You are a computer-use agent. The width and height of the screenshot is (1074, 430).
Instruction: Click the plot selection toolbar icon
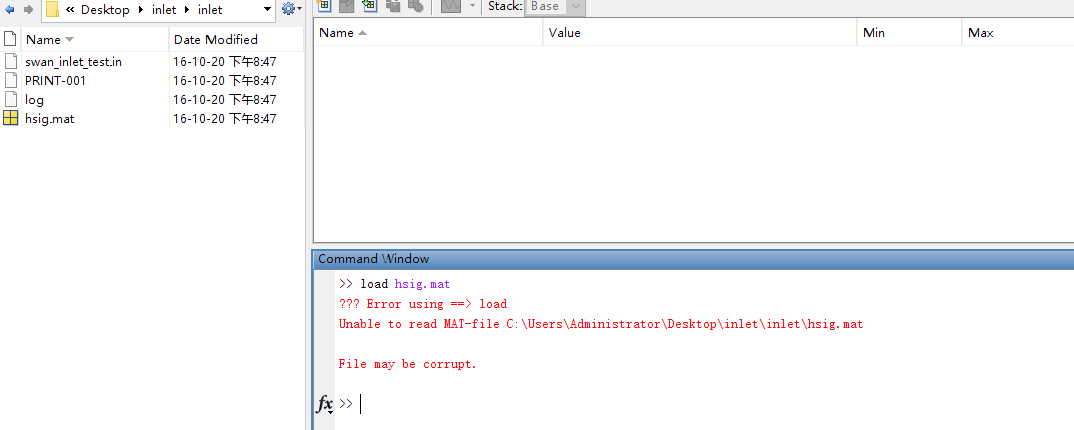(450, 6)
